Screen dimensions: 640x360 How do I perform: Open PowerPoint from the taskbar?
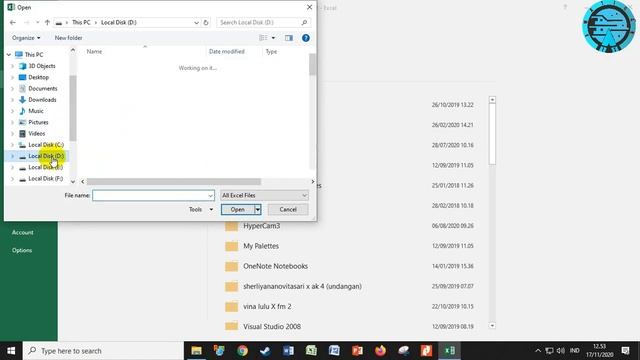tap(357, 351)
